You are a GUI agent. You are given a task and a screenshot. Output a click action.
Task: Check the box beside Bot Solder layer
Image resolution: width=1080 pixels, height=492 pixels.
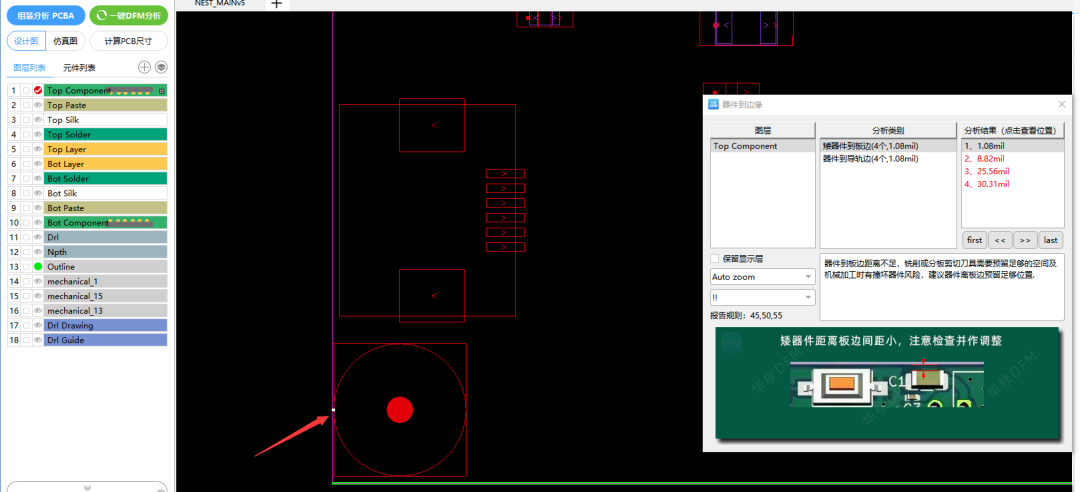(x=27, y=179)
